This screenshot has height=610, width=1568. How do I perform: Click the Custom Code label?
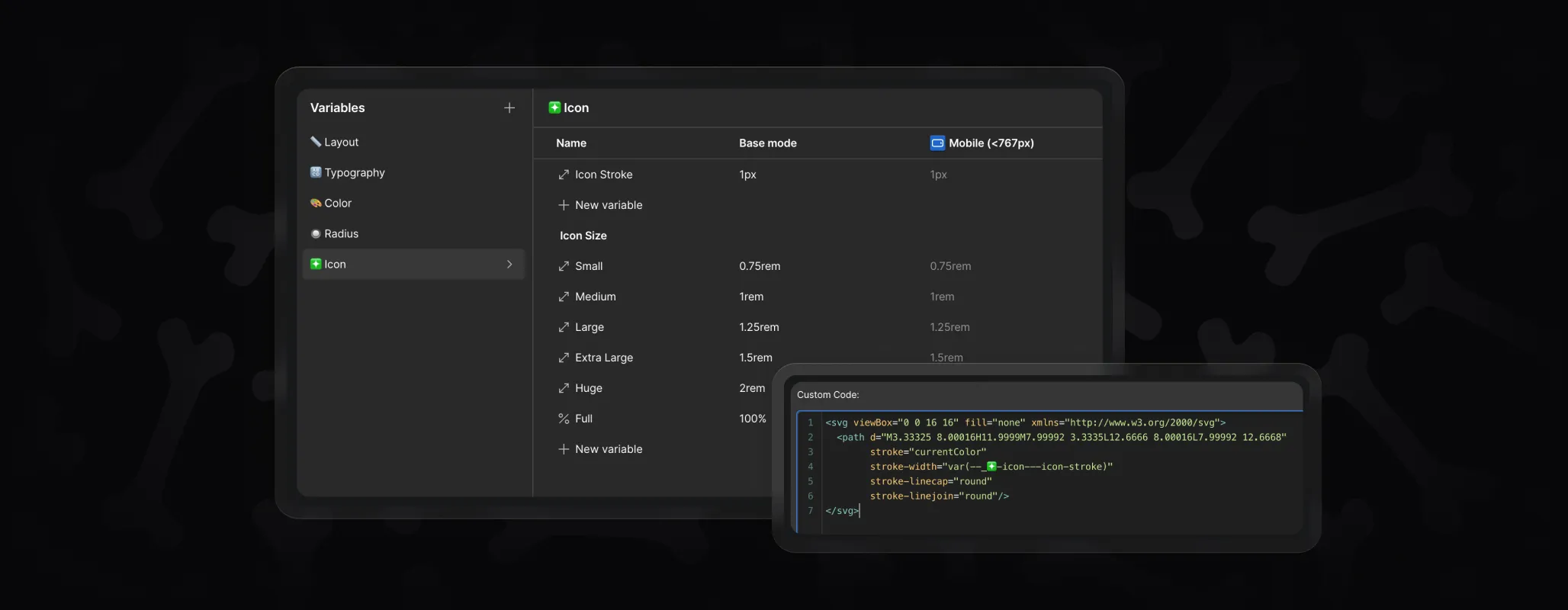click(x=827, y=395)
